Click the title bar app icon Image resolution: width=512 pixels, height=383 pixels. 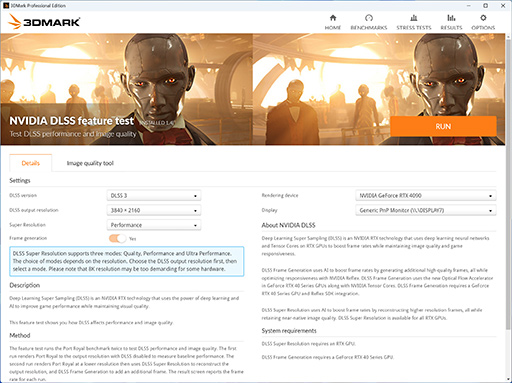point(6,5)
